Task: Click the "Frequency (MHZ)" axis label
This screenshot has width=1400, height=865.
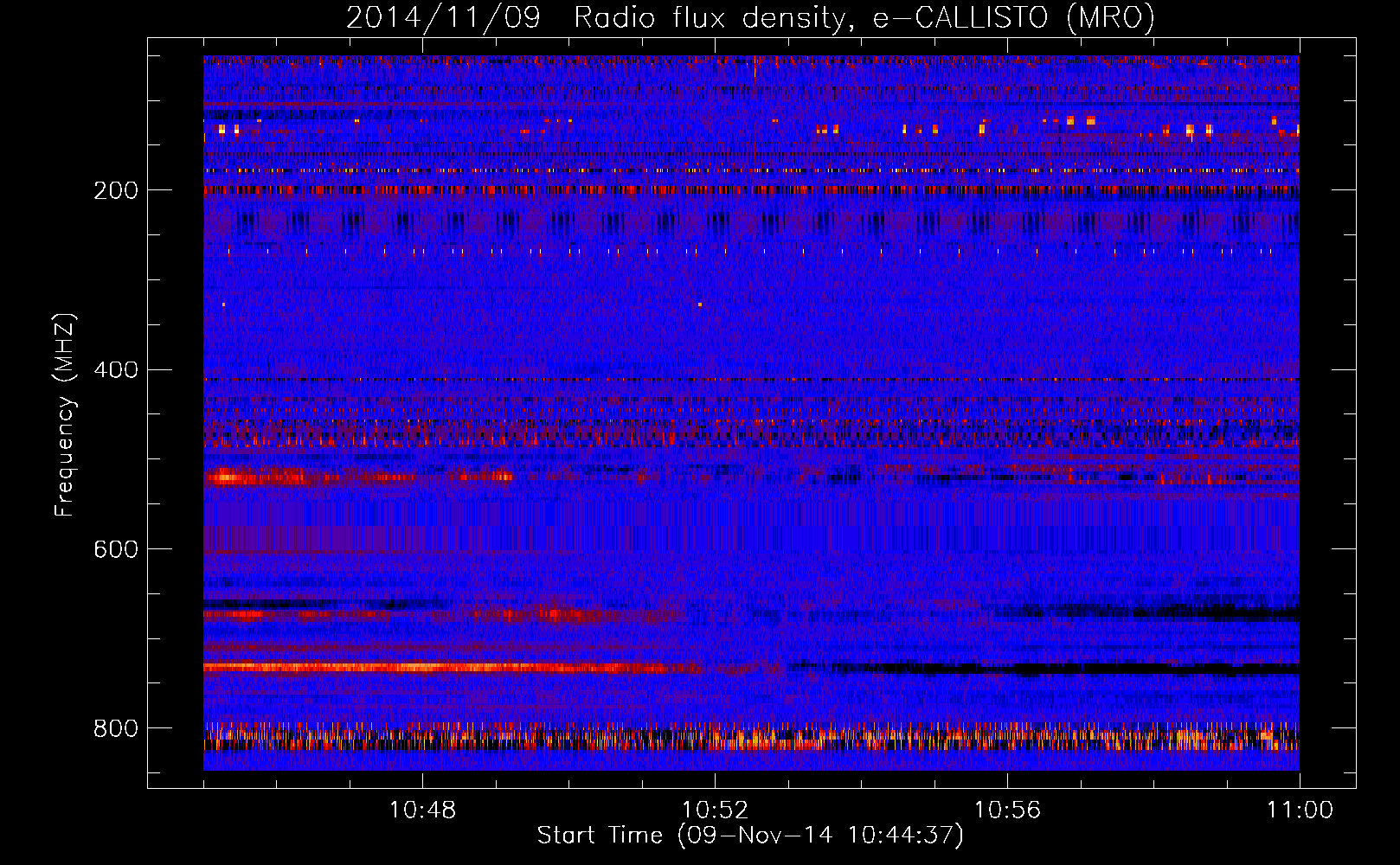Action: click(x=65, y=414)
